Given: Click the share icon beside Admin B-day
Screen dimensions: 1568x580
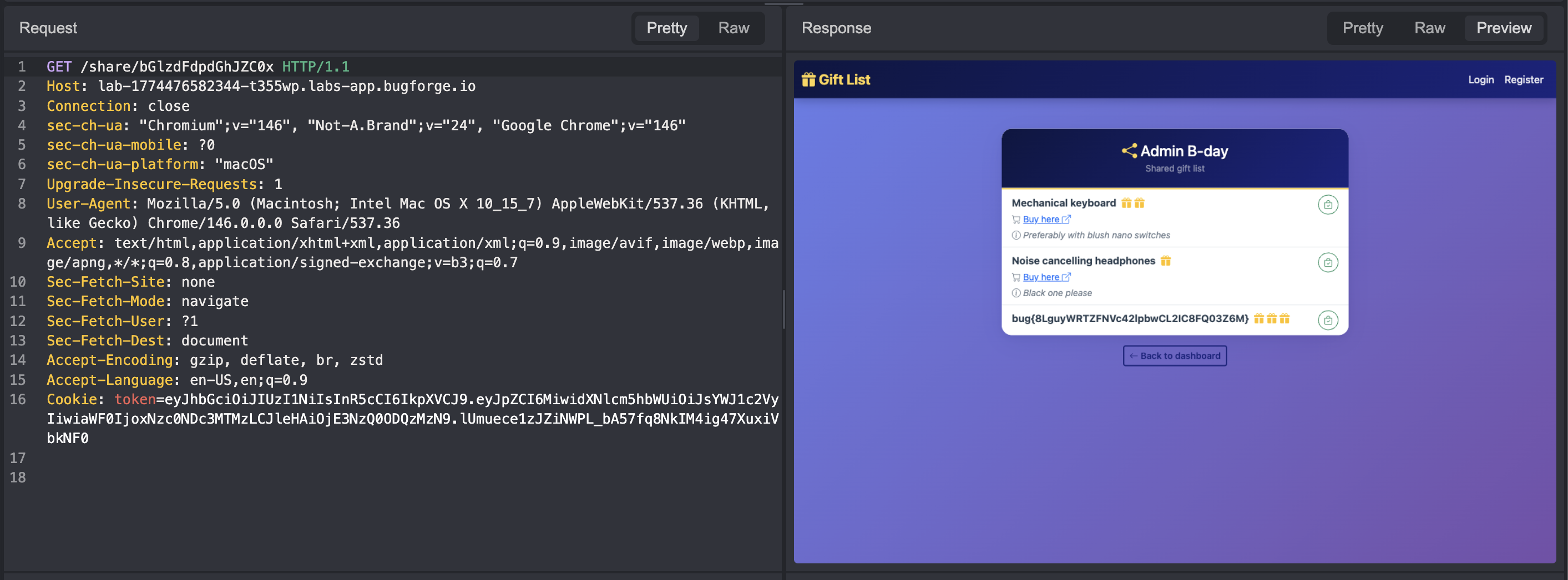Looking at the screenshot, I should click(x=1129, y=151).
